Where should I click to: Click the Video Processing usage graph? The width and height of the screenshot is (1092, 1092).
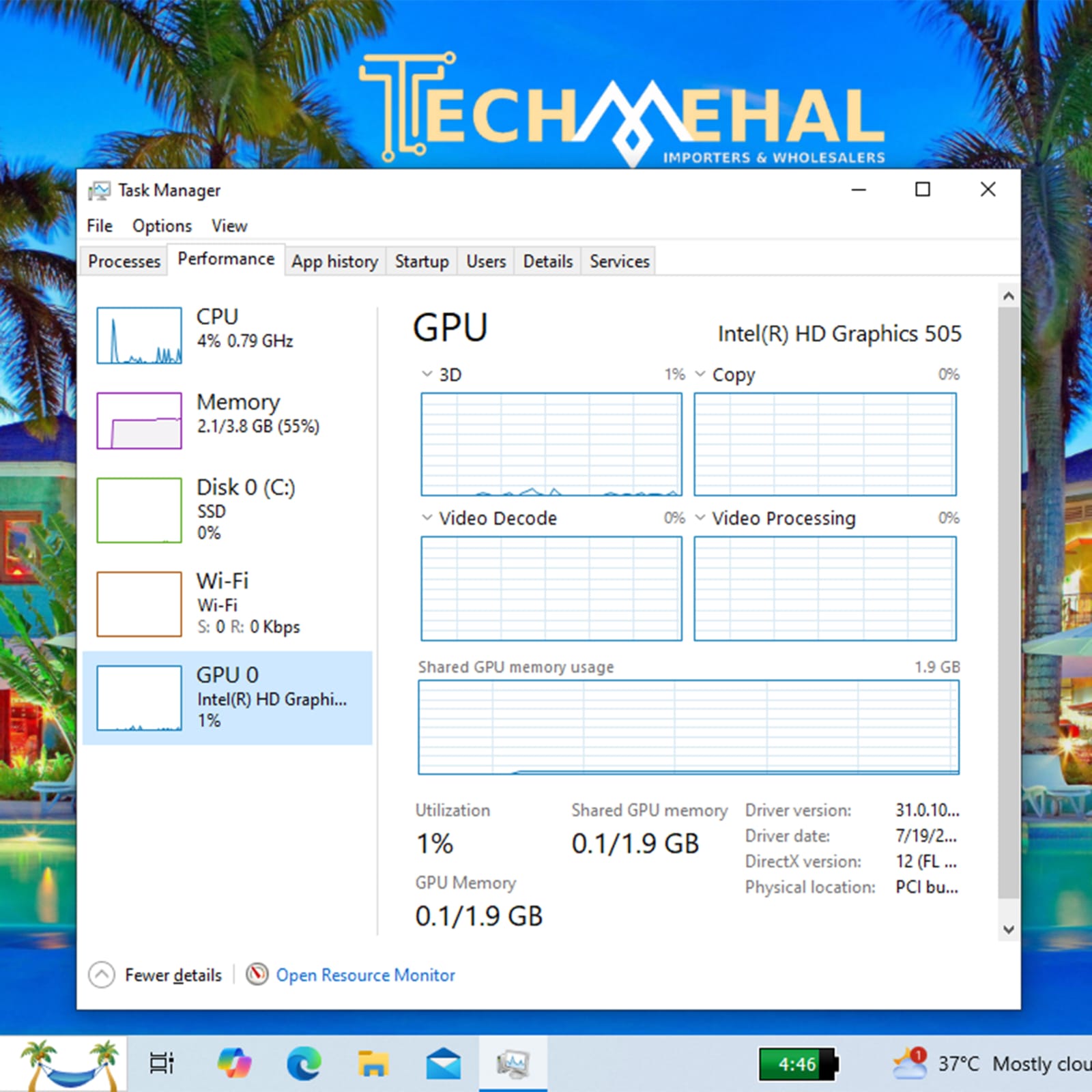coord(825,588)
